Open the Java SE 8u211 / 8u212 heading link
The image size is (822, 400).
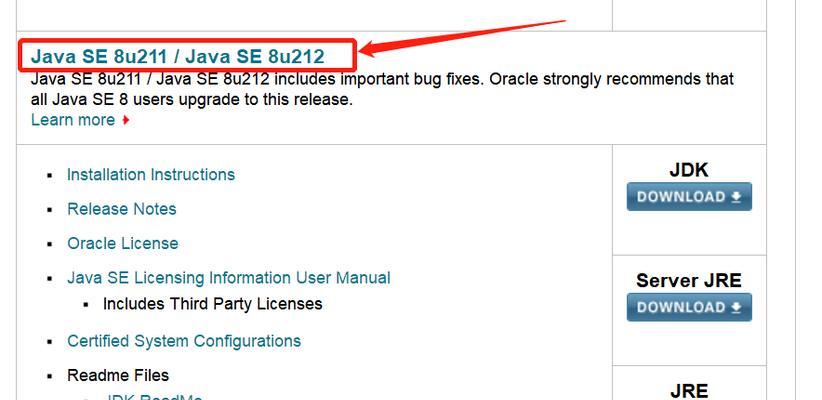pyautogui.click(x=178, y=56)
